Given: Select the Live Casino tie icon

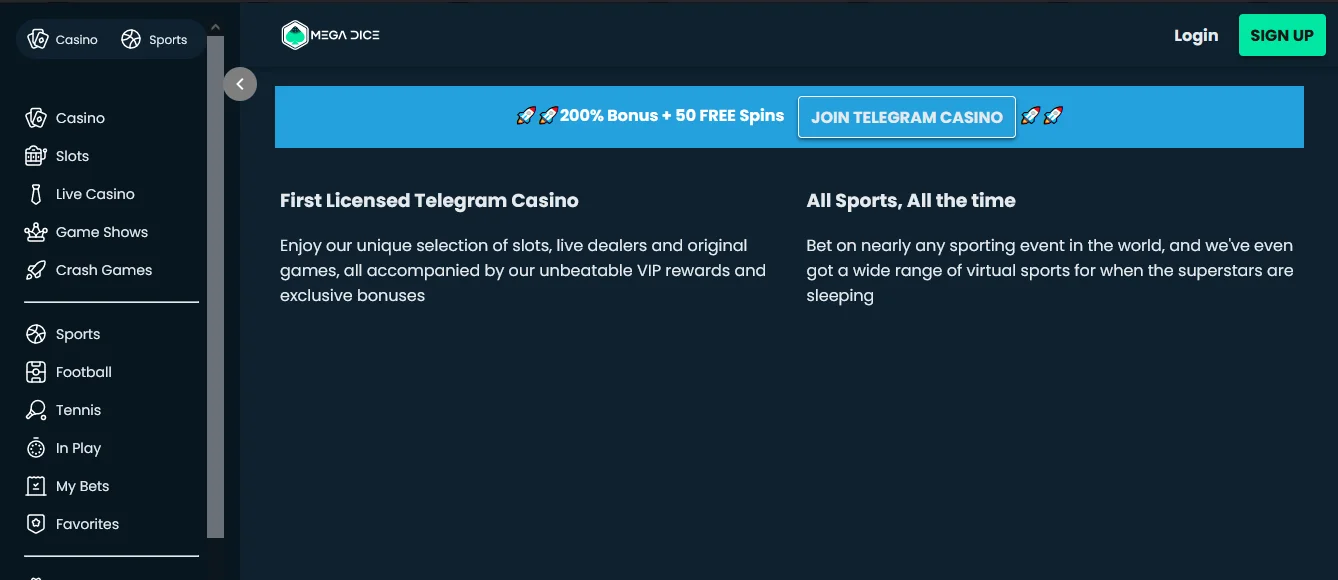Looking at the screenshot, I should pos(36,194).
